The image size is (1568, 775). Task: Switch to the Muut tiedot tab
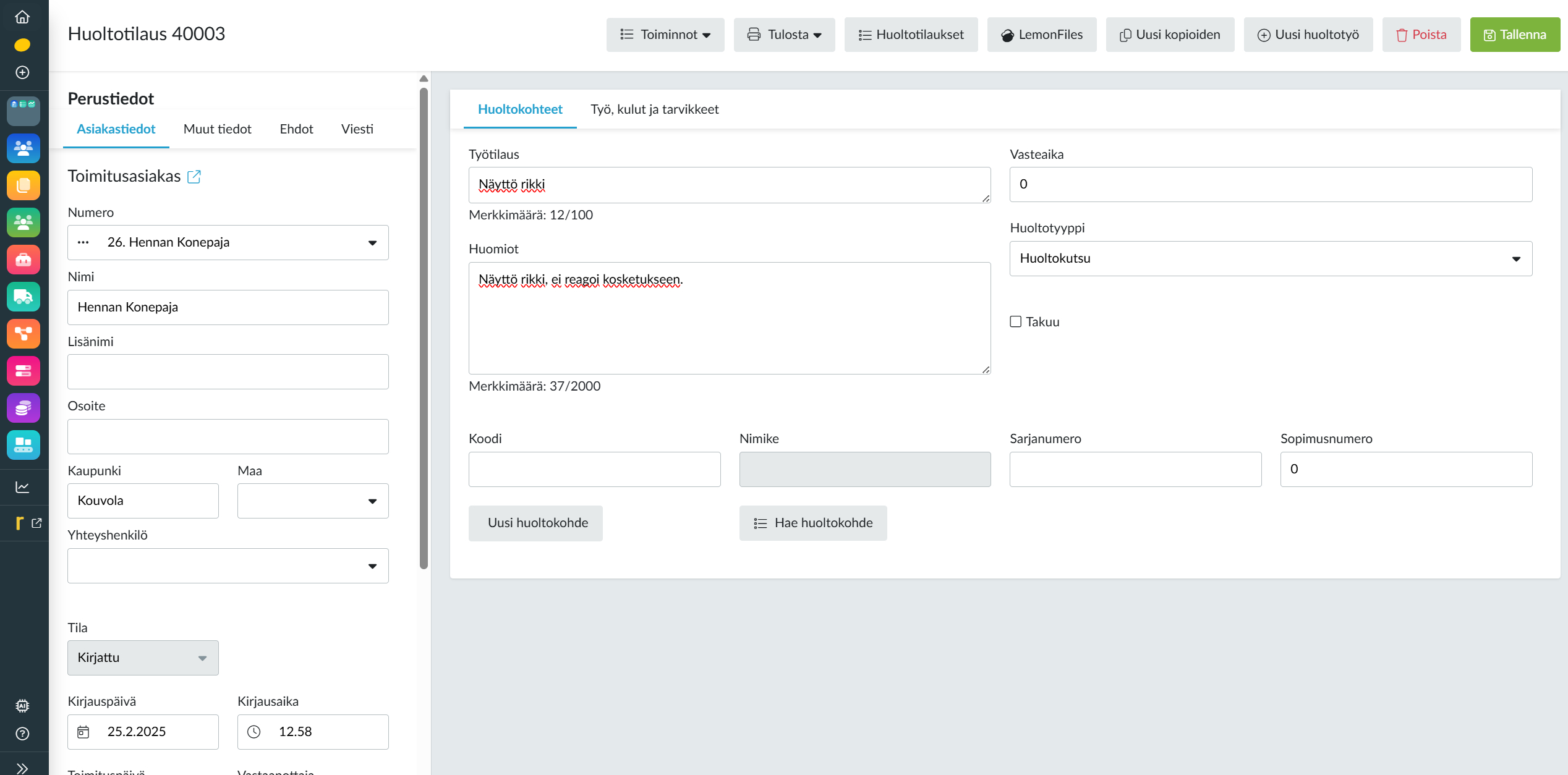(217, 129)
